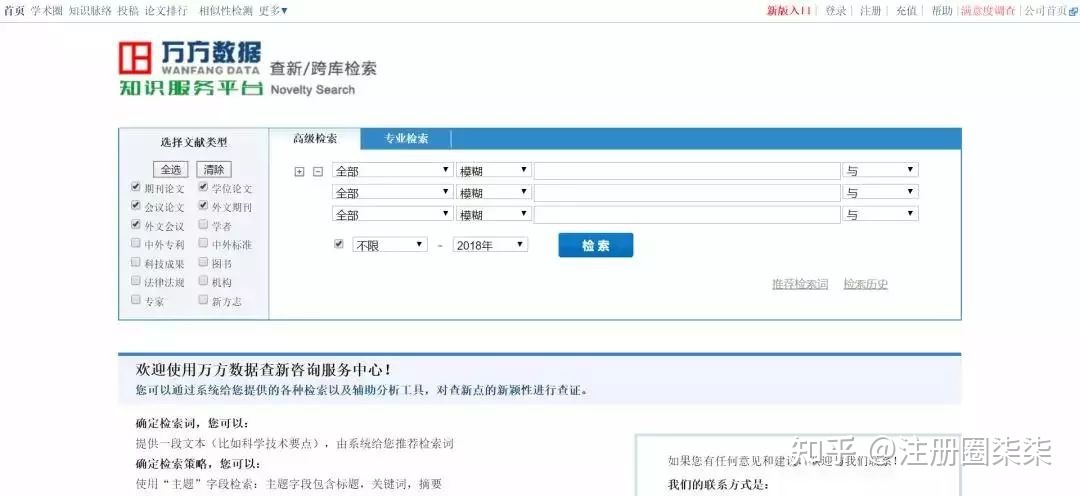Open the 帮助 link
Screen dimensions: 1080x496
click(942, 11)
